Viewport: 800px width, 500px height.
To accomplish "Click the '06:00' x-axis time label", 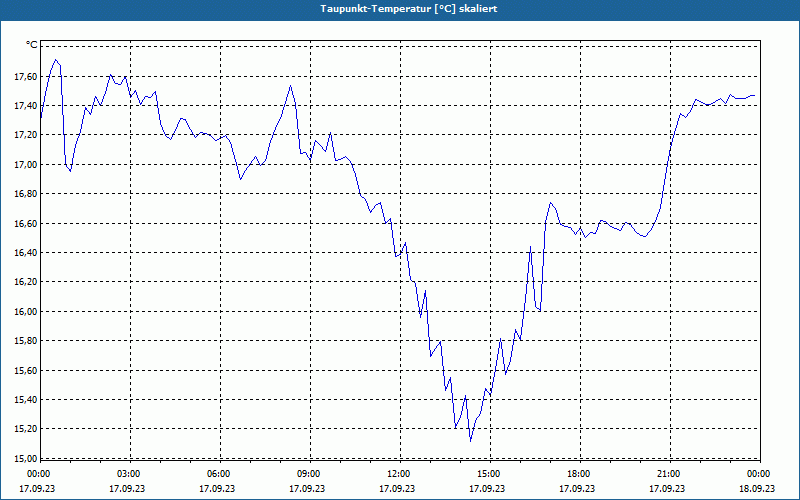I will tap(217, 474).
